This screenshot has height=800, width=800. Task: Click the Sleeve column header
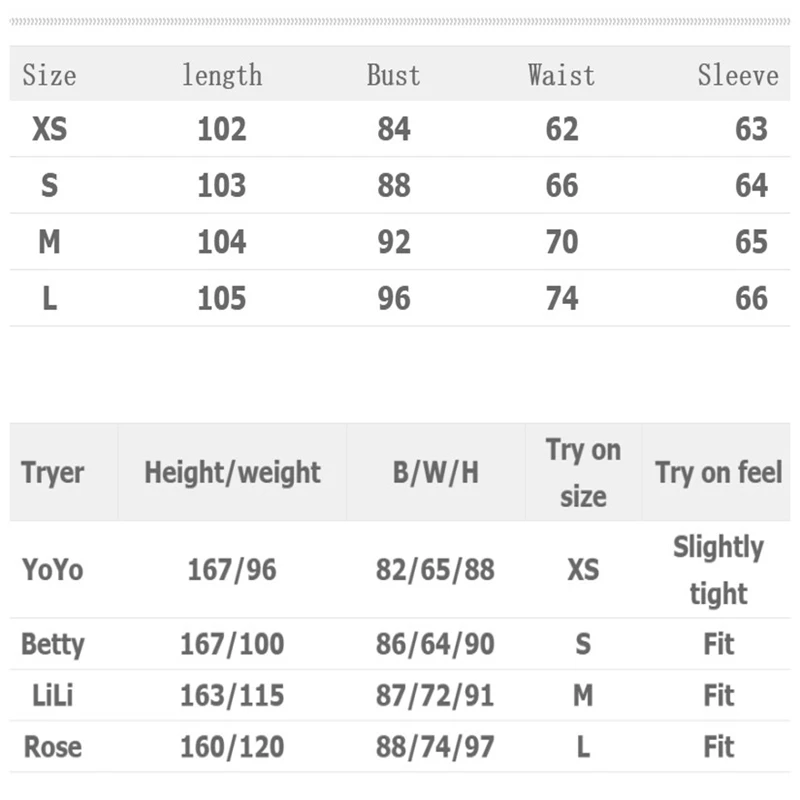coord(738,75)
